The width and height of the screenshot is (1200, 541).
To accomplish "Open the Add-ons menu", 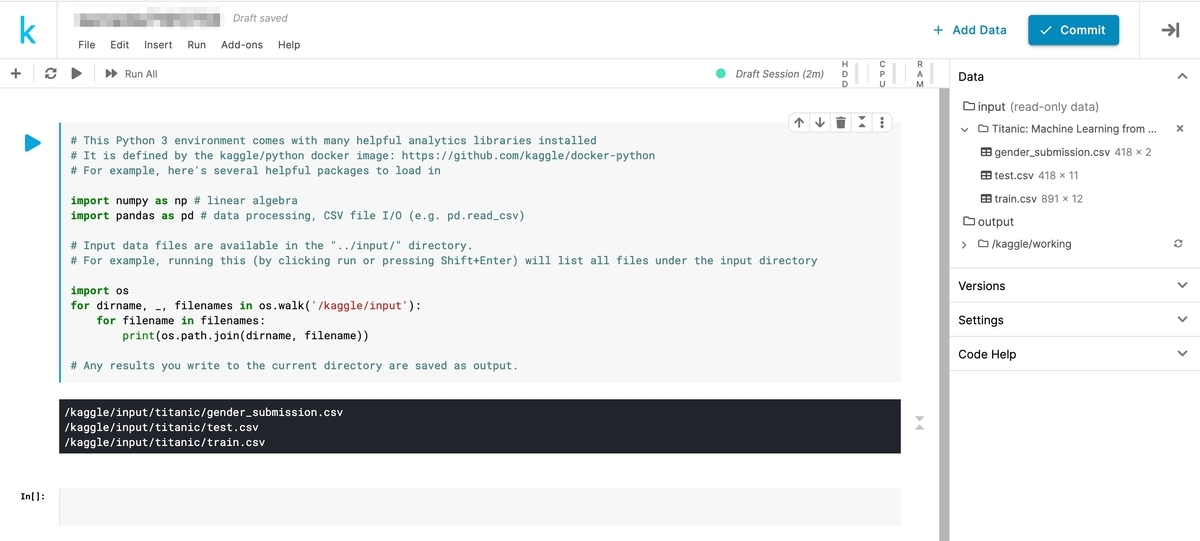I will click(x=242, y=45).
